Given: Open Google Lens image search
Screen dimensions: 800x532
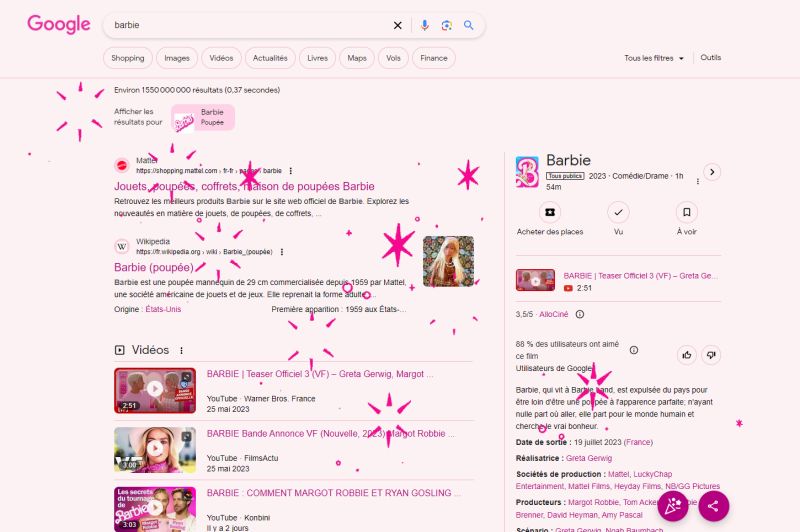Looking at the screenshot, I should tap(446, 25).
